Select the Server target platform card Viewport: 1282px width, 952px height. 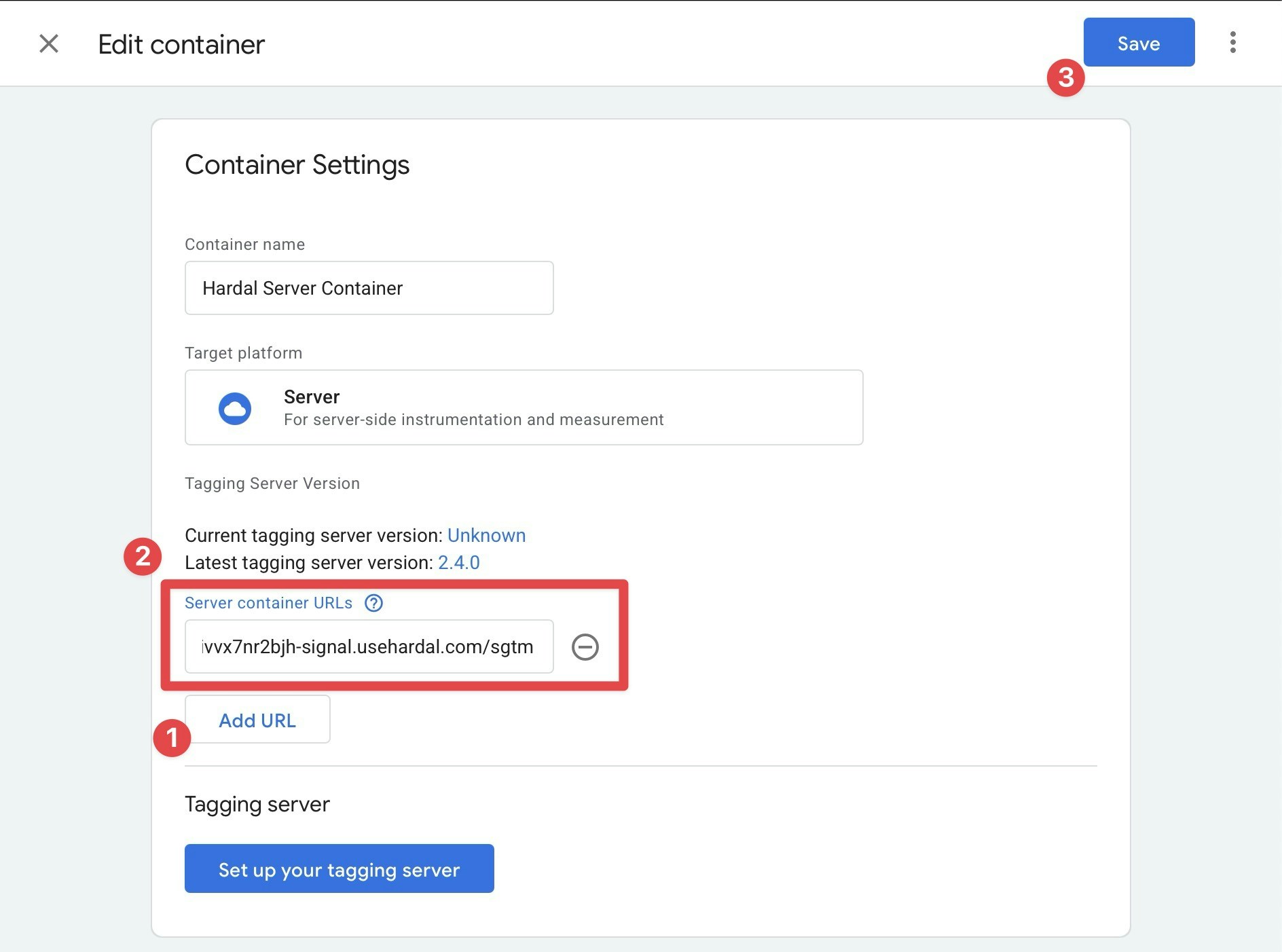point(524,407)
